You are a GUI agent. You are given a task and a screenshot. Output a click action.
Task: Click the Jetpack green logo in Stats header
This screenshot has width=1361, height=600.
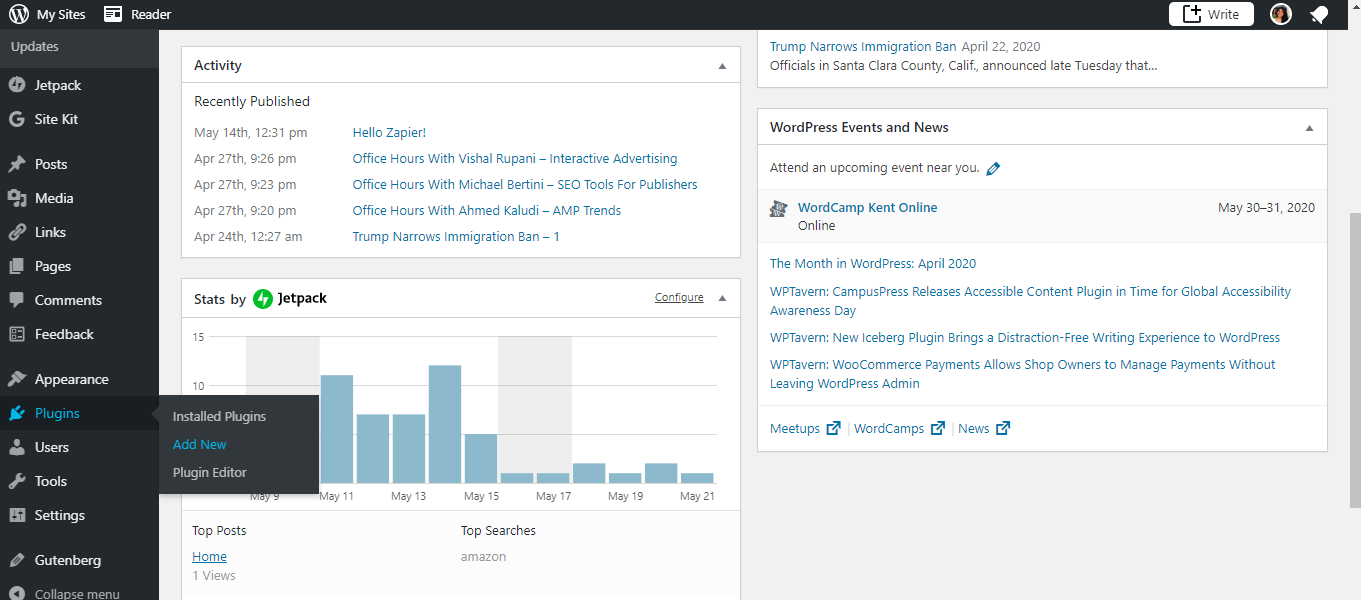click(263, 298)
